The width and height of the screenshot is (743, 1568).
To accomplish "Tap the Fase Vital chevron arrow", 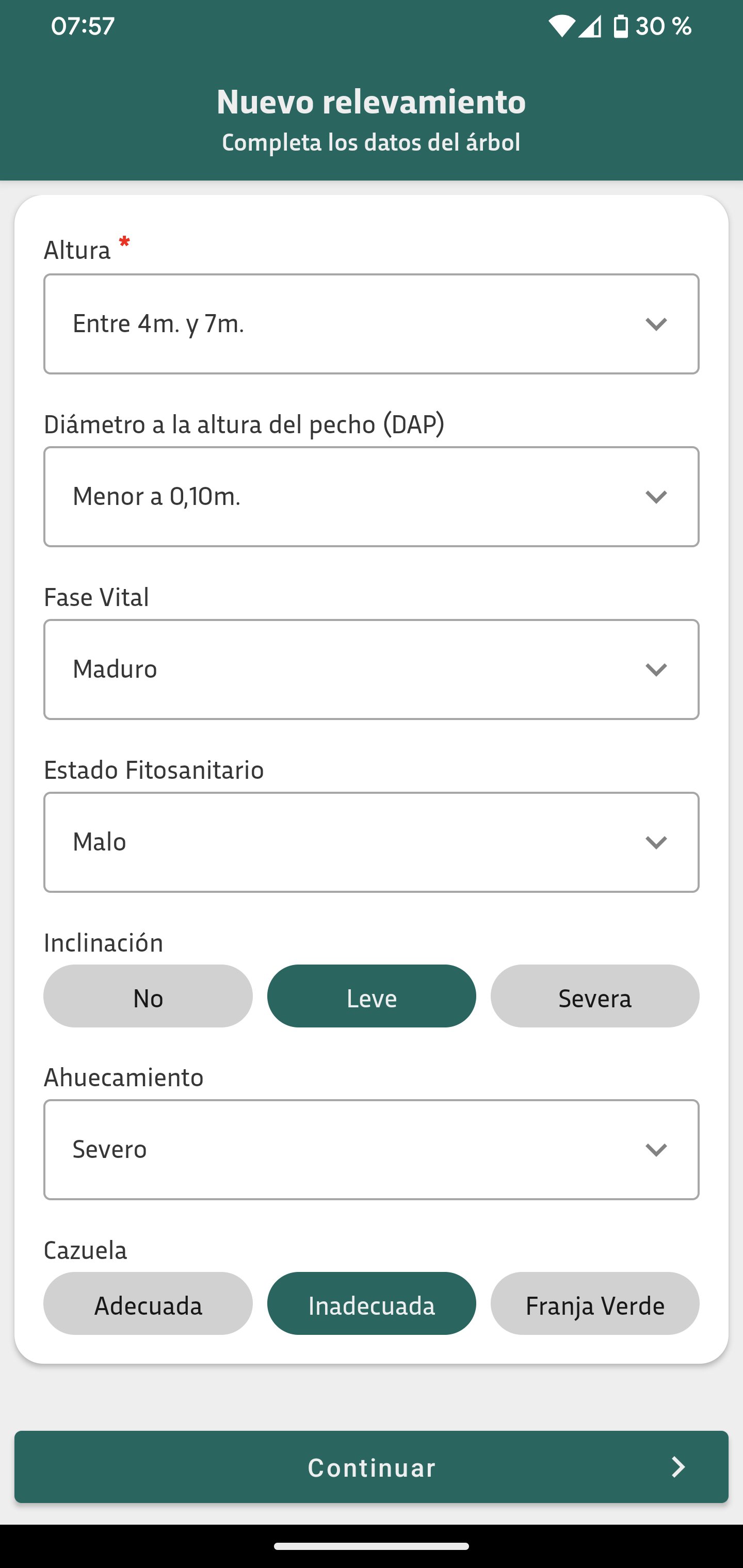I will pos(655,669).
